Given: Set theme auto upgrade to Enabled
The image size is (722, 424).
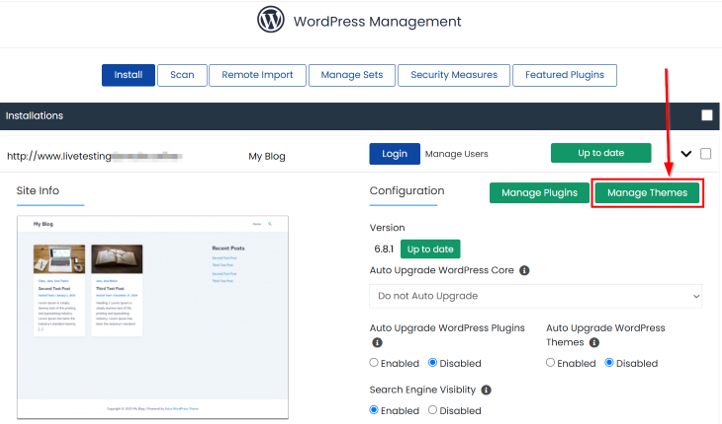Looking at the screenshot, I should click(550, 363).
